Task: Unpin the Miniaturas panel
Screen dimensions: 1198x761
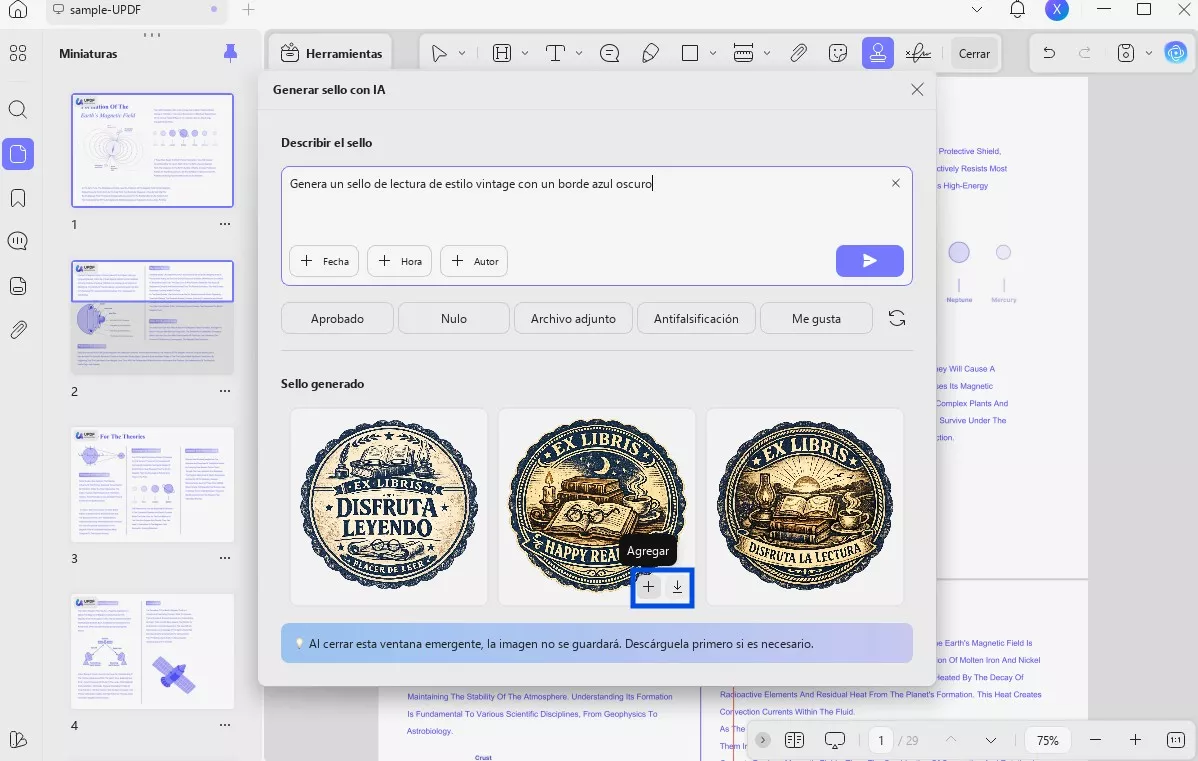Action: click(x=231, y=53)
